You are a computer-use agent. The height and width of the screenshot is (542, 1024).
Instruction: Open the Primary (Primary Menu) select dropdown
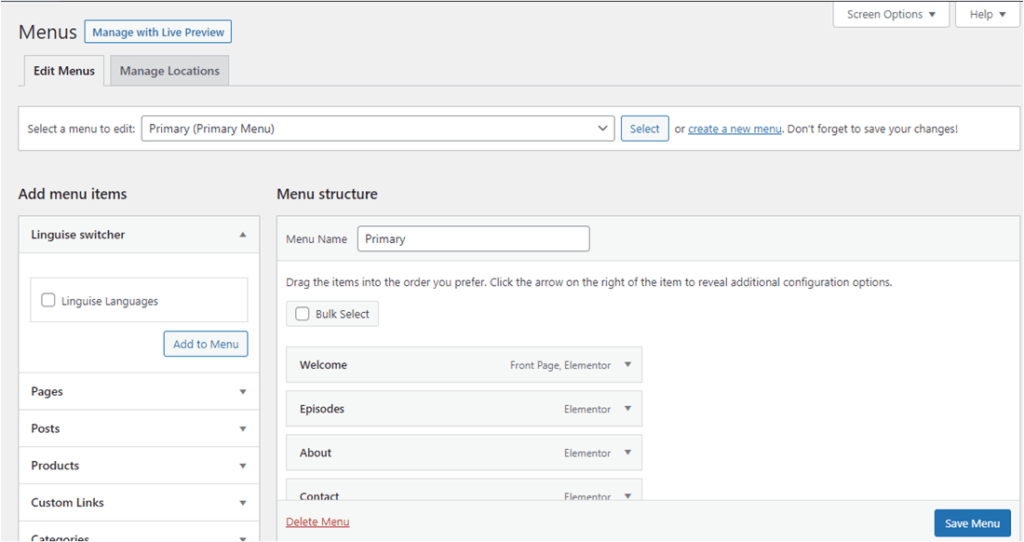pyautogui.click(x=377, y=129)
